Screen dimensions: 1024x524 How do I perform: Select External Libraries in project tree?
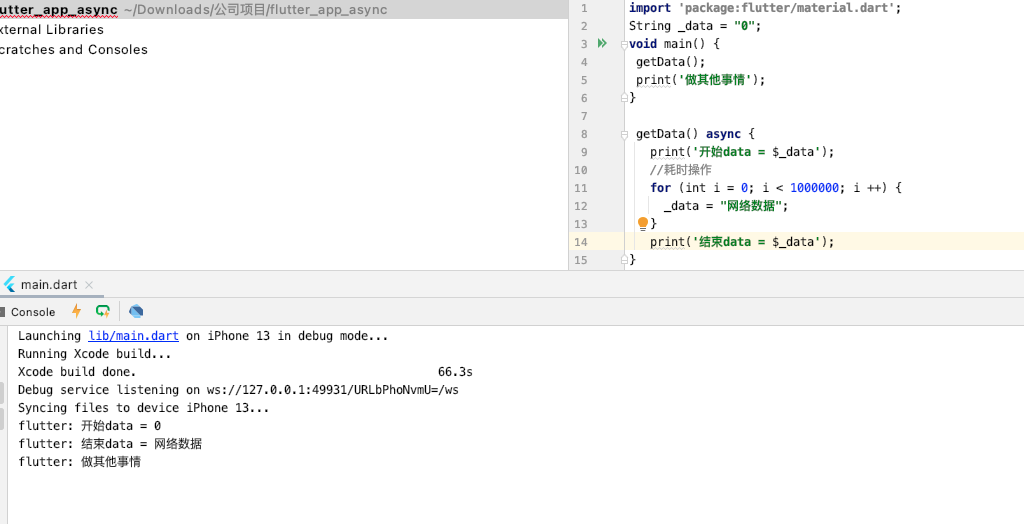(x=52, y=29)
